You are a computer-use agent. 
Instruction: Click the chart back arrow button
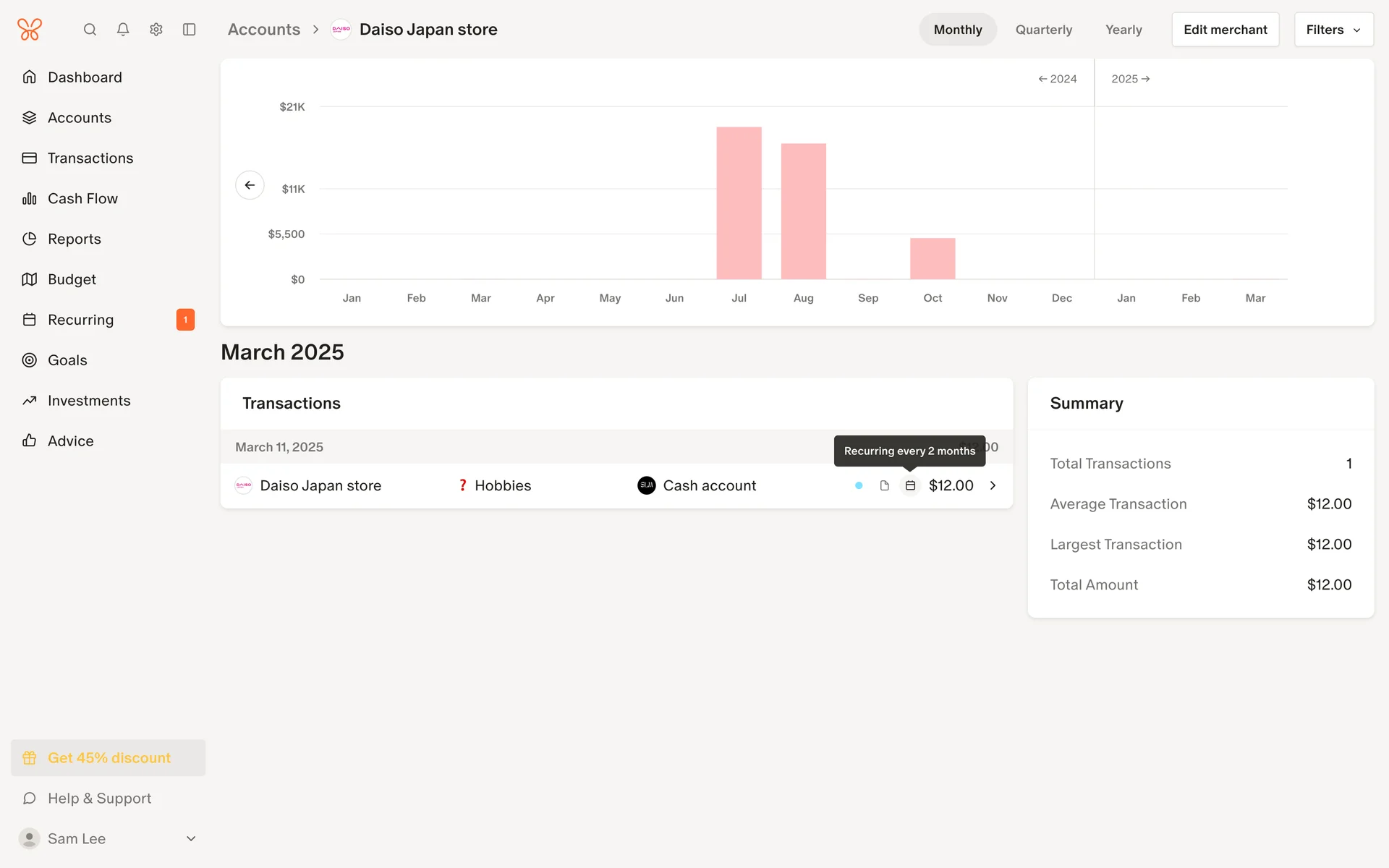250,185
